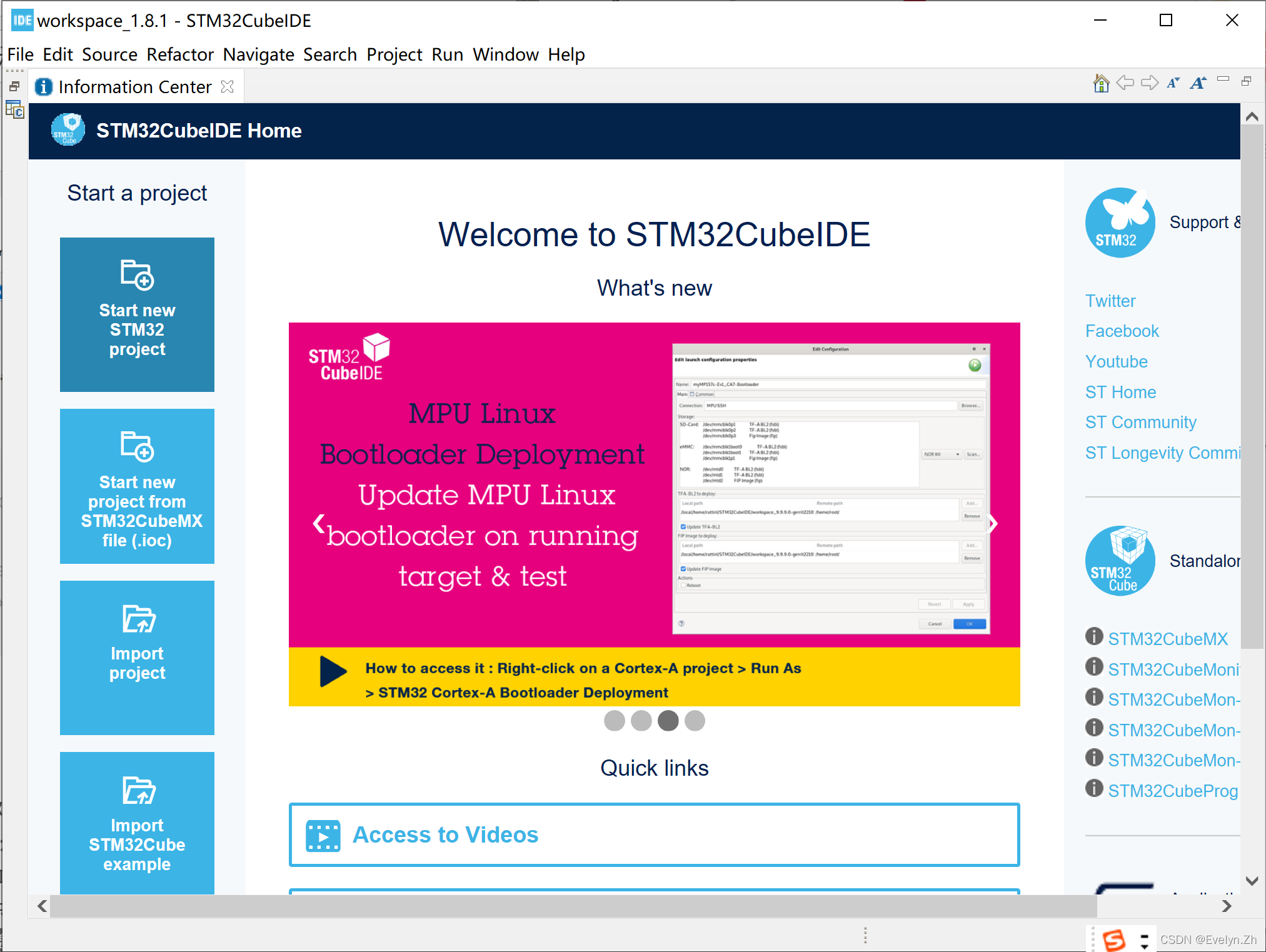1266x952 pixels.
Task: Reduce font size with the small A icon
Action: 1173,83
